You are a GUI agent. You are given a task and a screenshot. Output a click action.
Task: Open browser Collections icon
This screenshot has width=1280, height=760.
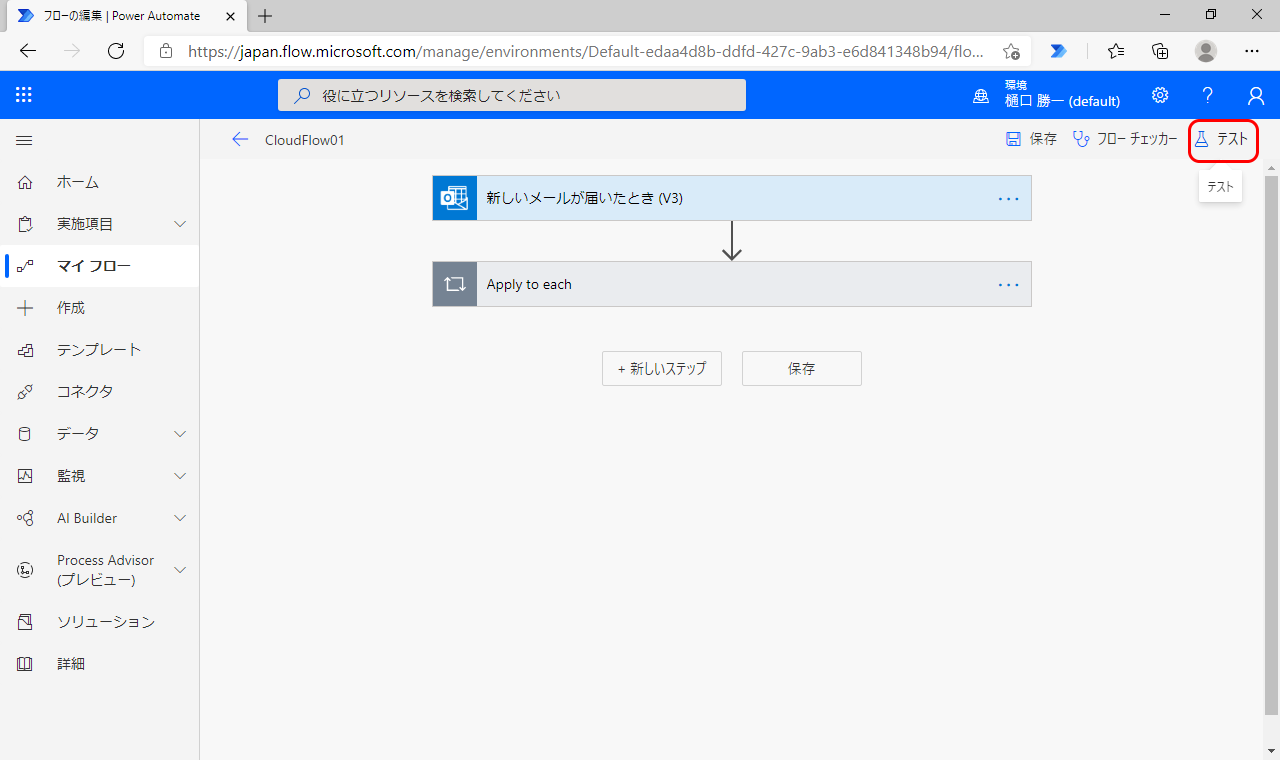pyautogui.click(x=1160, y=51)
